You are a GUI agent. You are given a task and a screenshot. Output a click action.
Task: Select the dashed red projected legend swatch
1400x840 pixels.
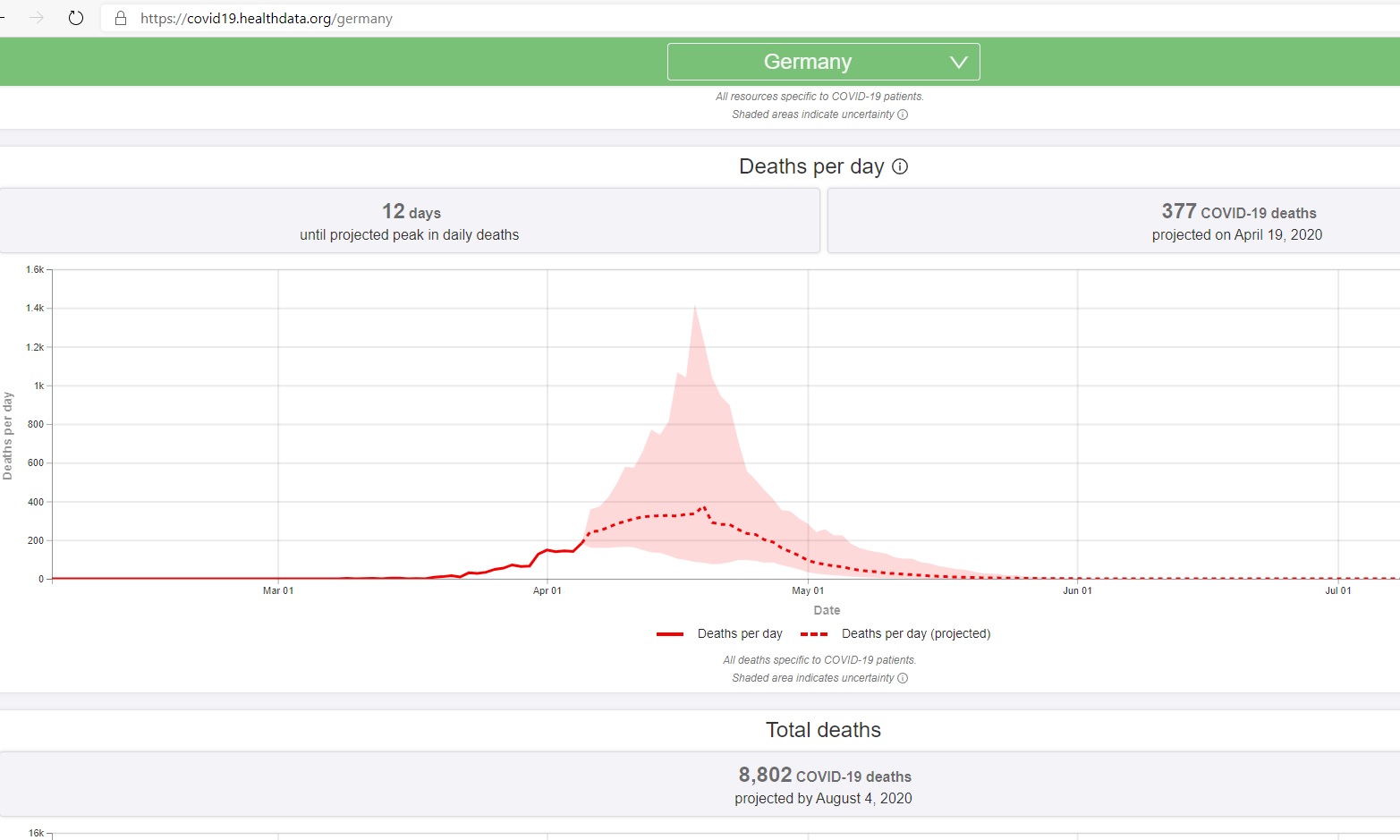pyautogui.click(x=814, y=634)
